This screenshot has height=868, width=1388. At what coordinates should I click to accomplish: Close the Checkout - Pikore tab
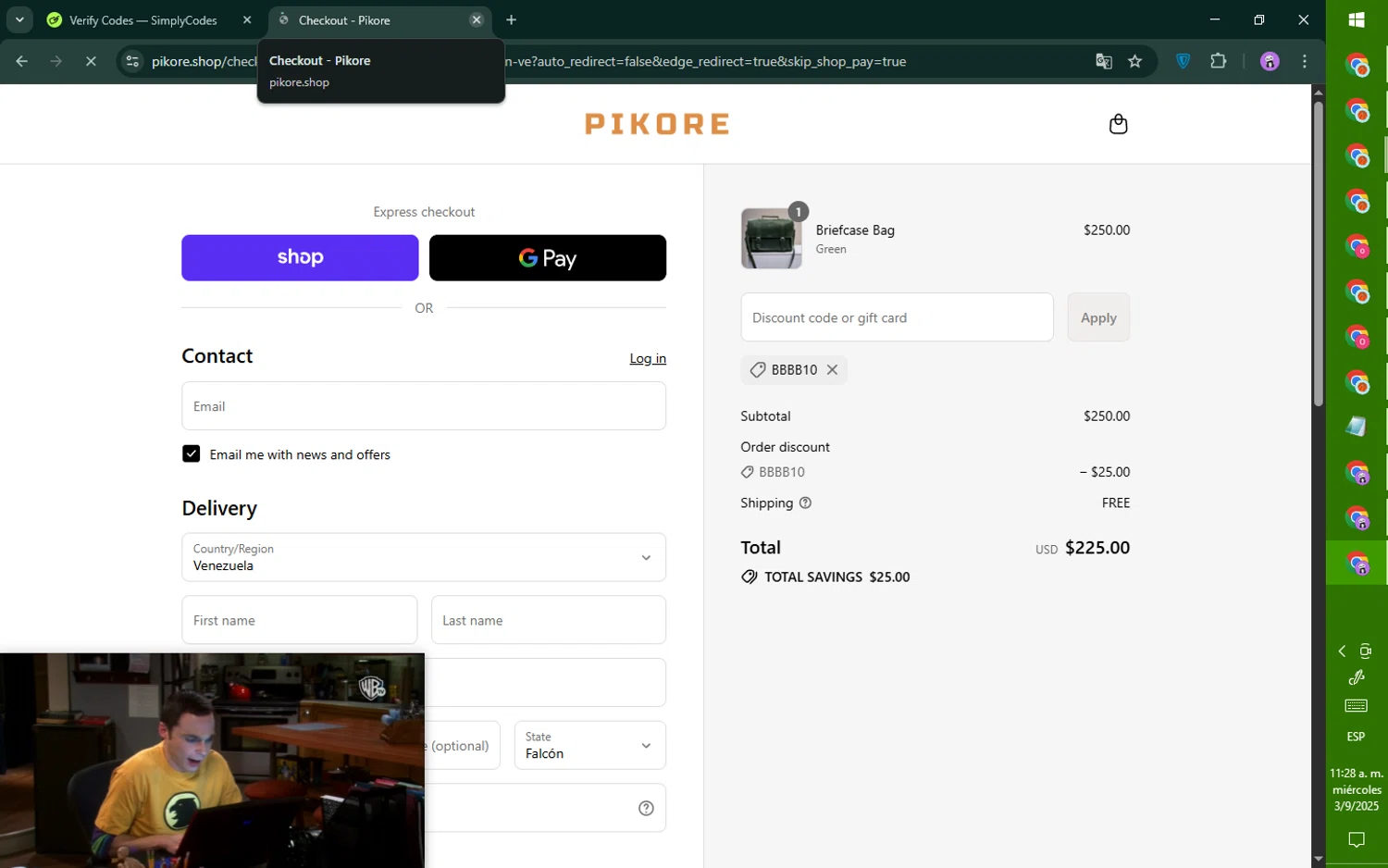tap(476, 19)
